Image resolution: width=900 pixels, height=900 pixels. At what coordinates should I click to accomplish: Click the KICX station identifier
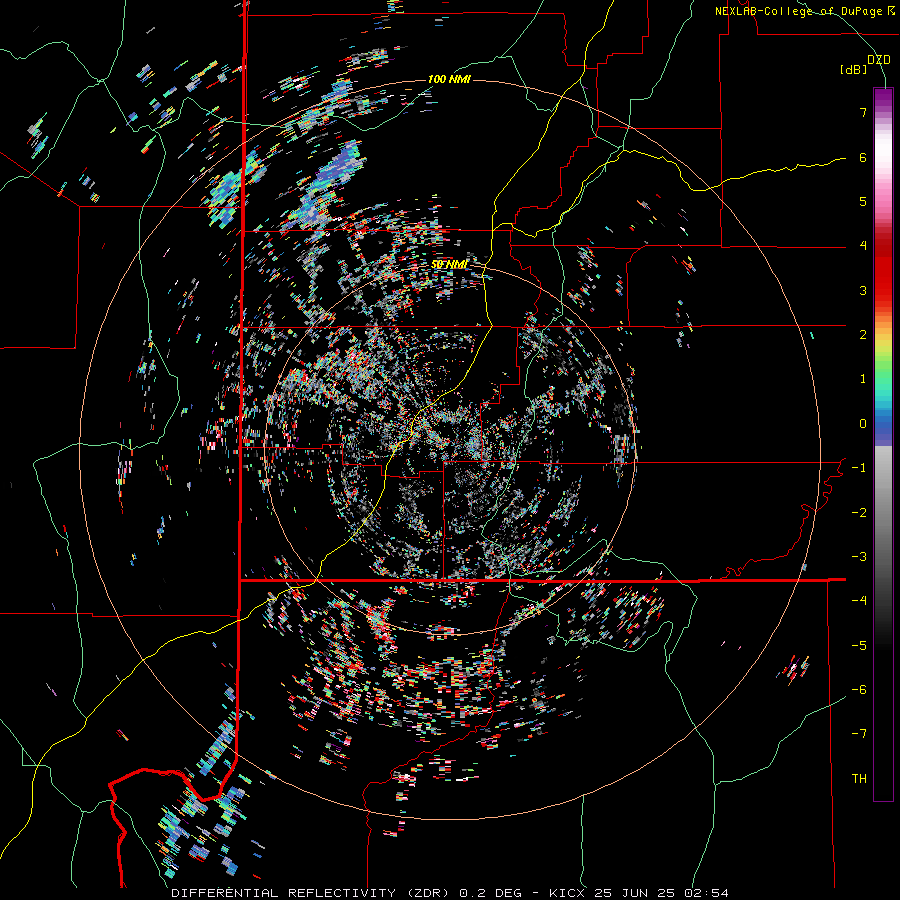coord(567,893)
